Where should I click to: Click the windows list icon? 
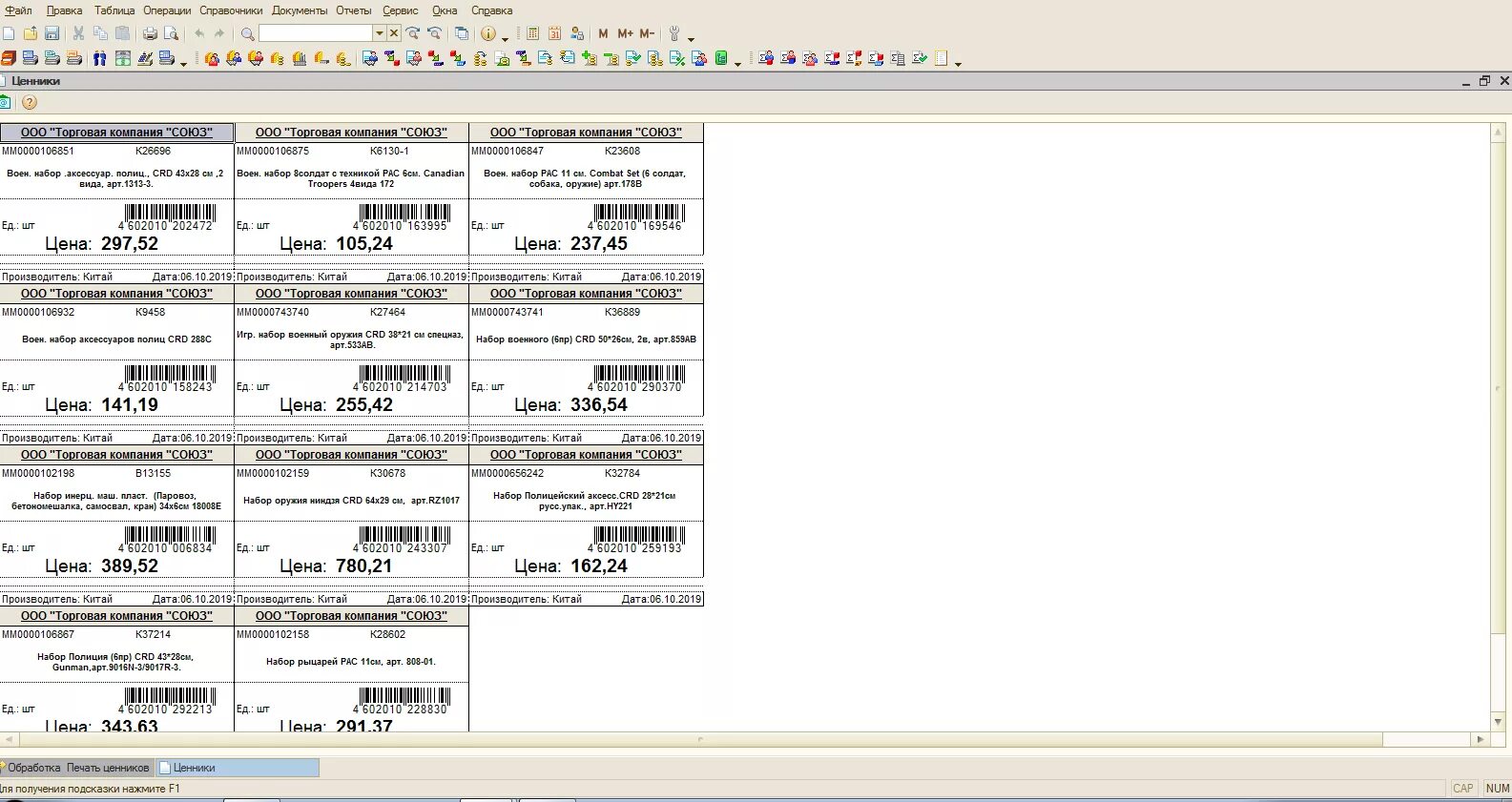(x=462, y=33)
